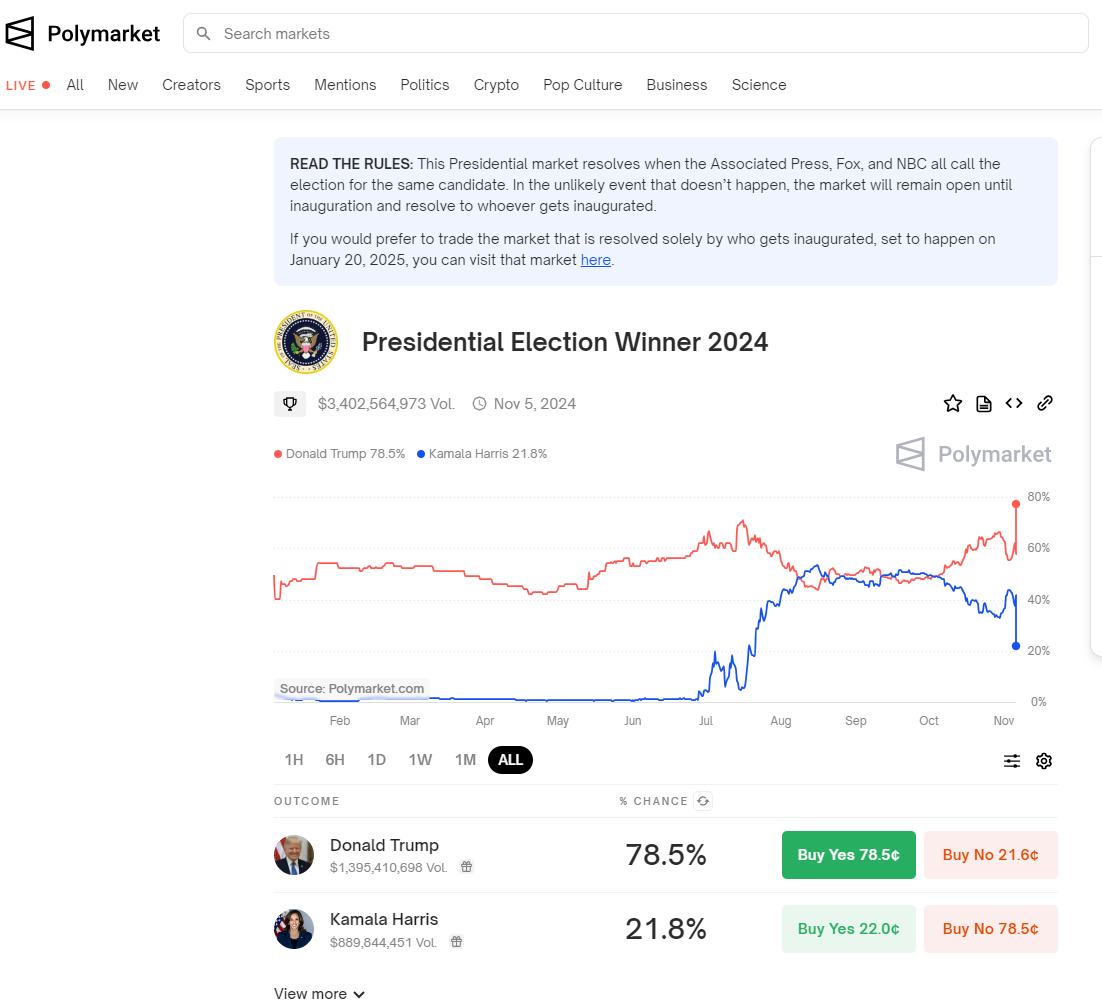Select the ALL timeframe option
The height and width of the screenshot is (1001, 1102).
click(x=510, y=760)
